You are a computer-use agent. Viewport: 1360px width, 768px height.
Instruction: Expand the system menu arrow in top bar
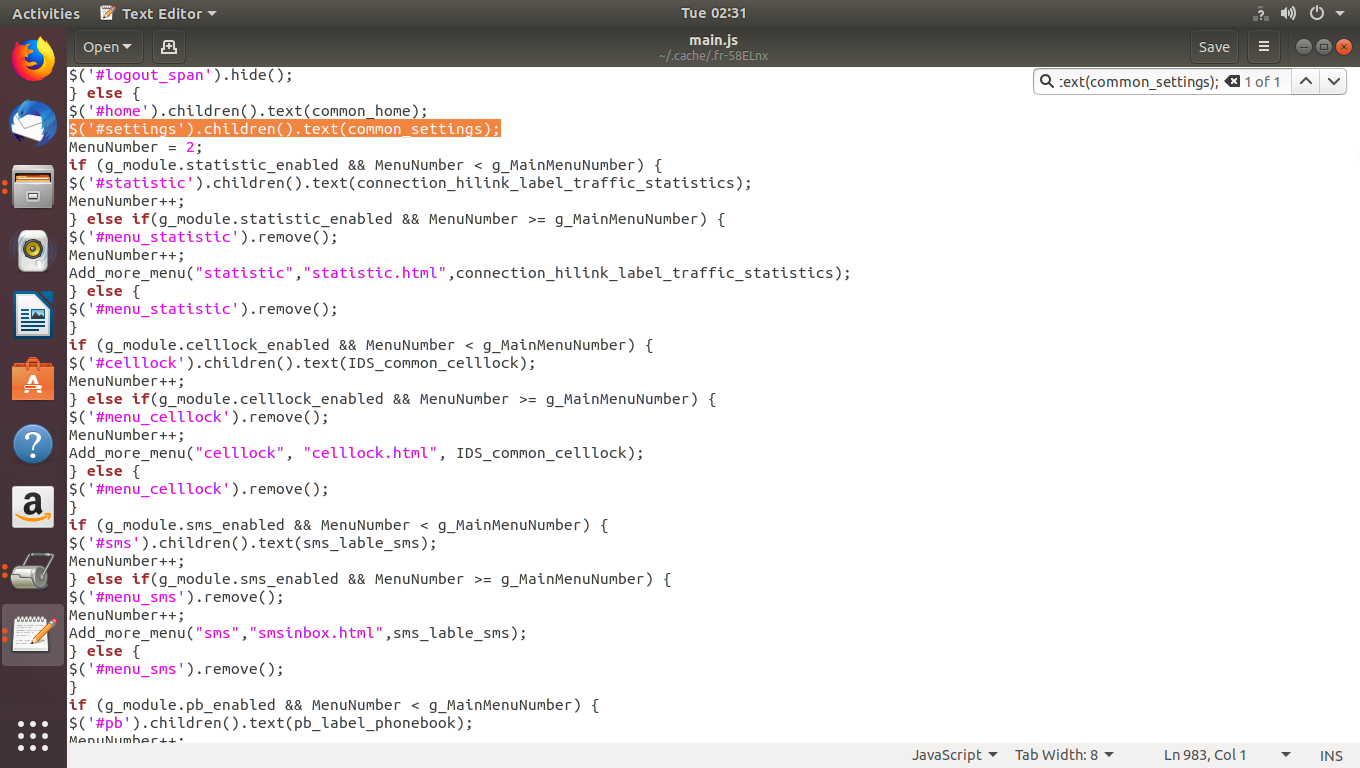point(1340,13)
